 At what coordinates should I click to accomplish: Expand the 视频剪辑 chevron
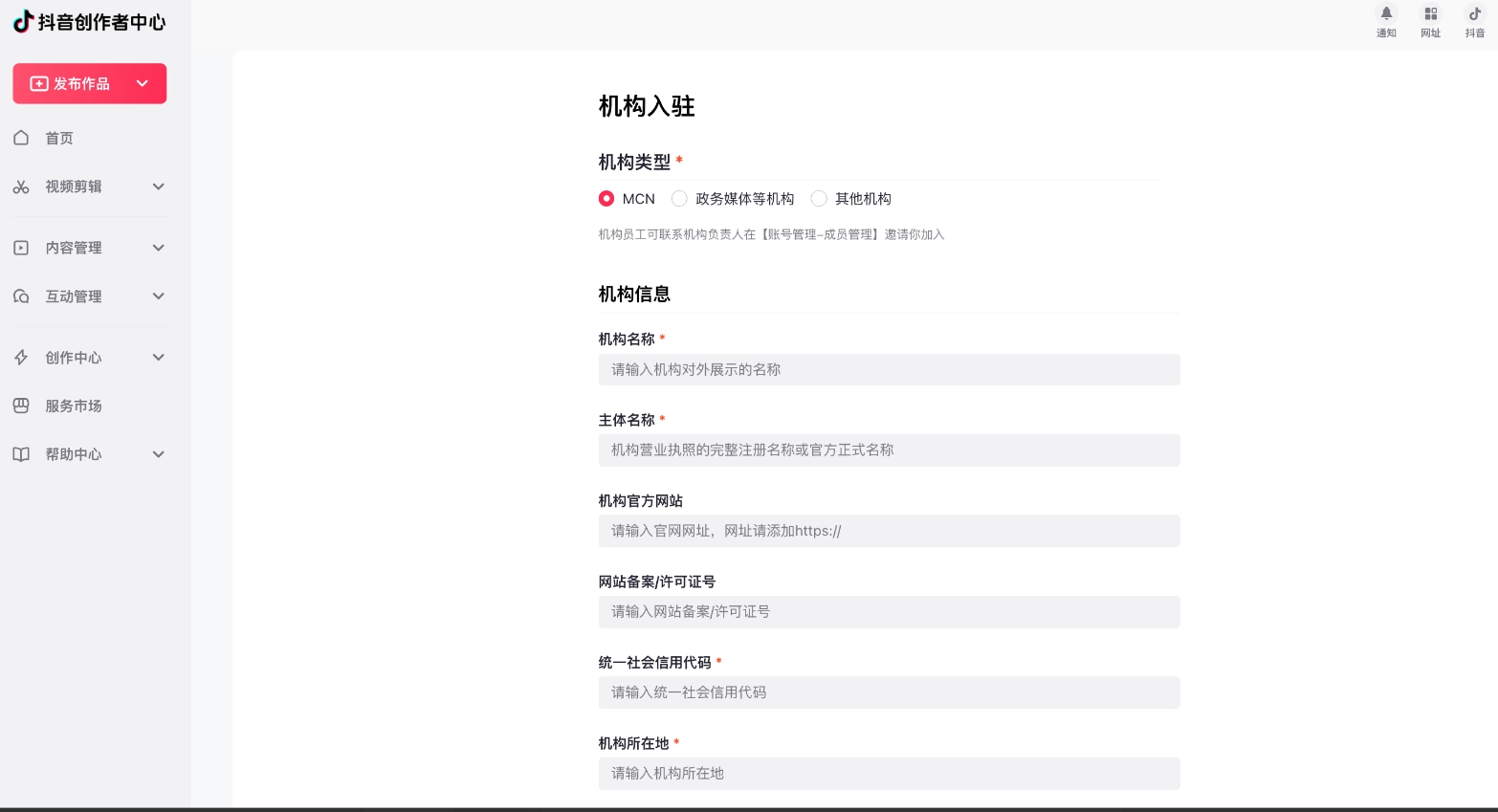coord(159,187)
